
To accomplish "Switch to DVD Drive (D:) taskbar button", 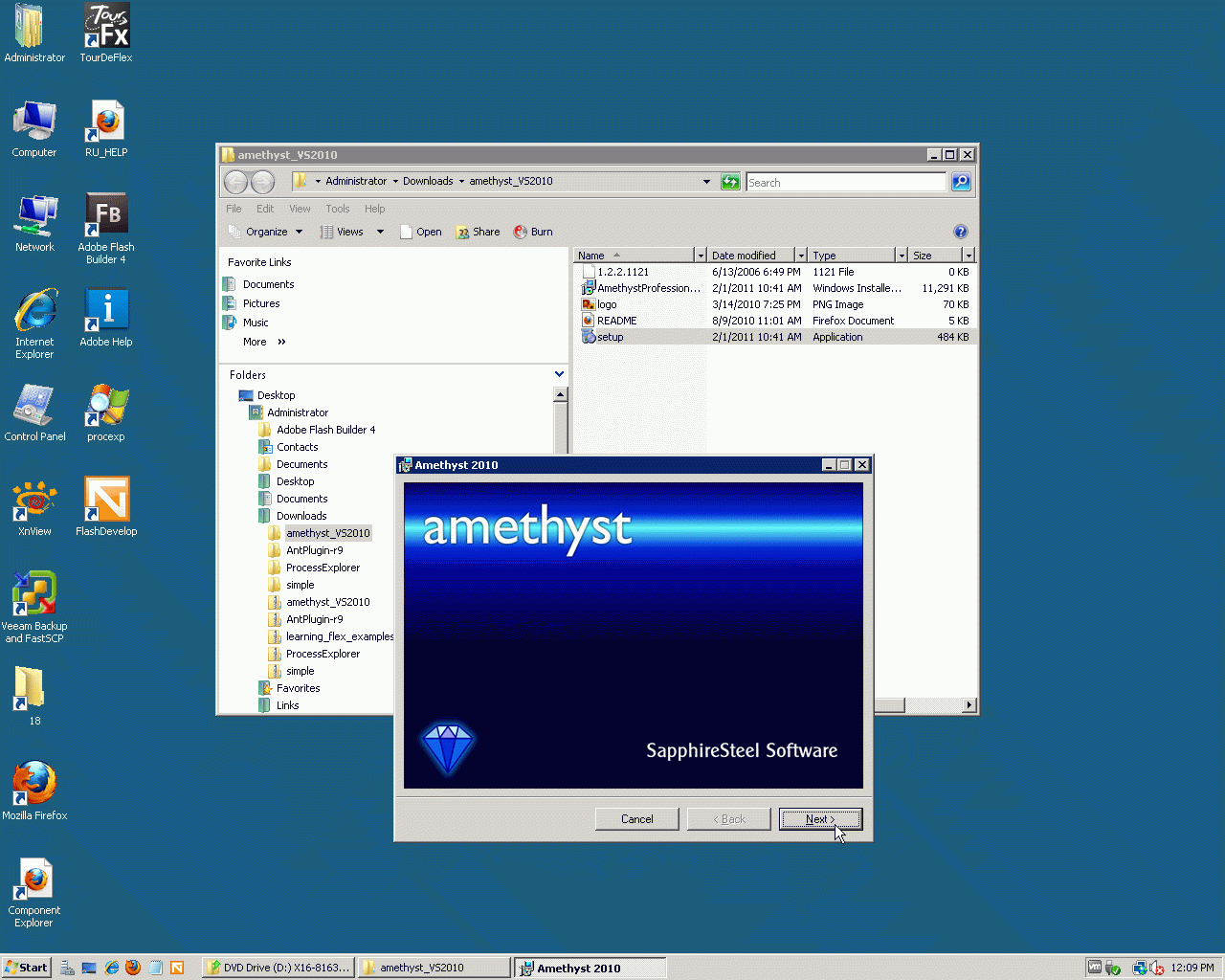I will pyautogui.click(x=278, y=968).
